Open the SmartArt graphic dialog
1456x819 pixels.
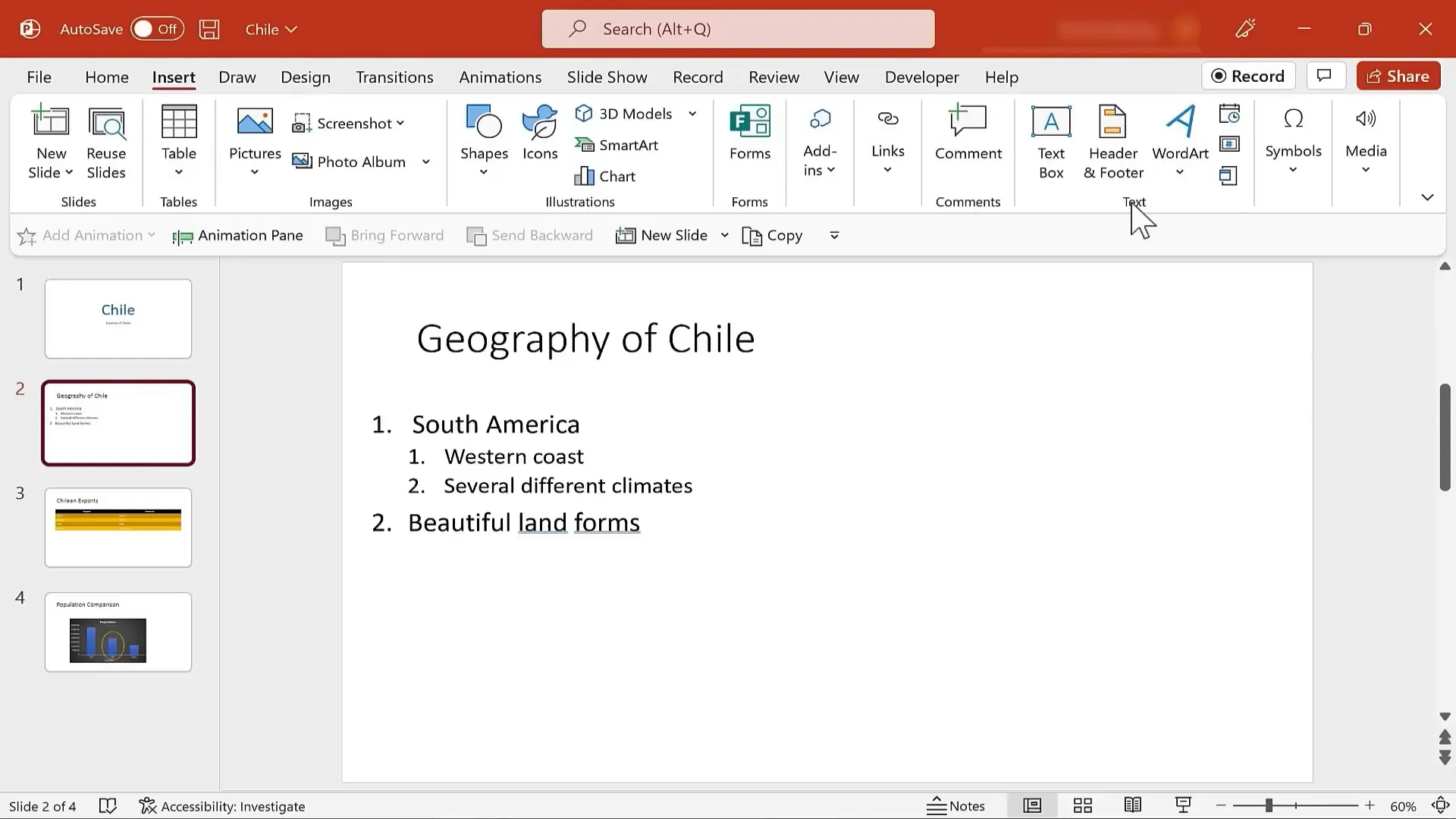[x=617, y=145]
